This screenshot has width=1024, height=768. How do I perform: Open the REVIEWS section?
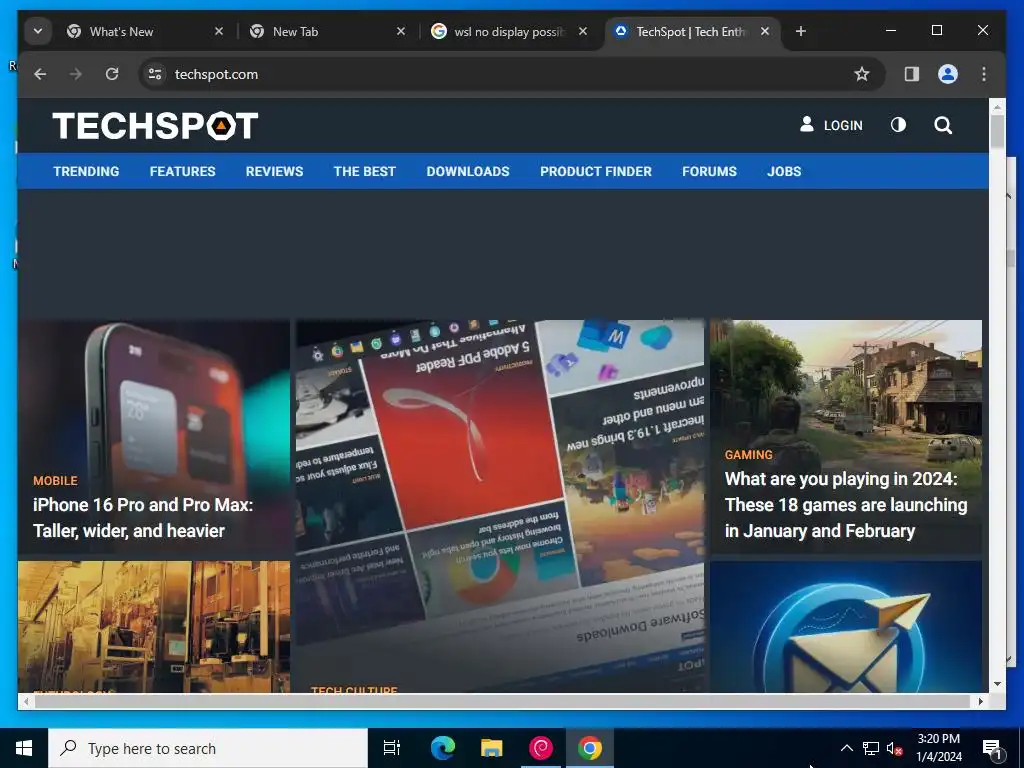[274, 171]
